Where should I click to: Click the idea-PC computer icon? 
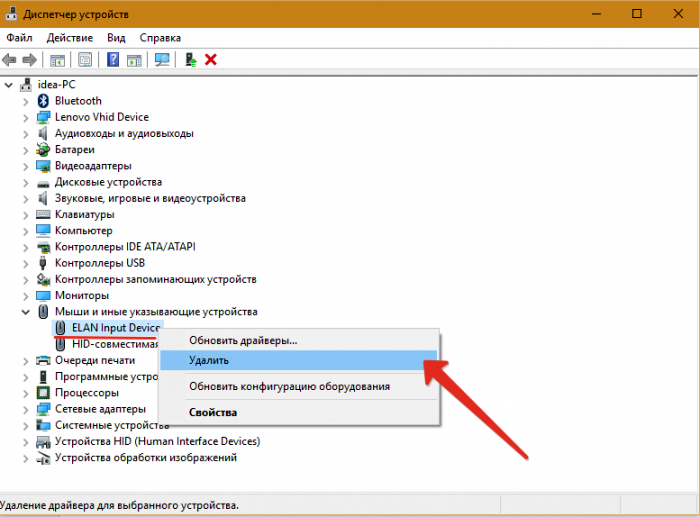26,85
